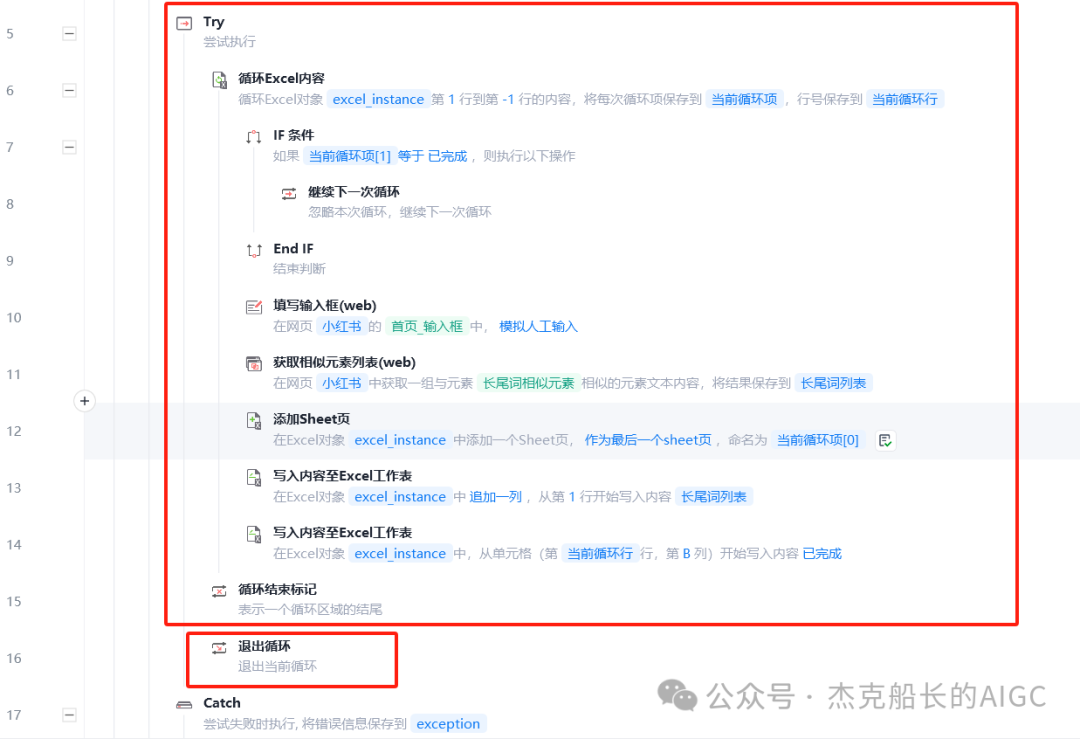Click the 当前循环项 variable tag
The image size is (1080, 739).
[744, 99]
